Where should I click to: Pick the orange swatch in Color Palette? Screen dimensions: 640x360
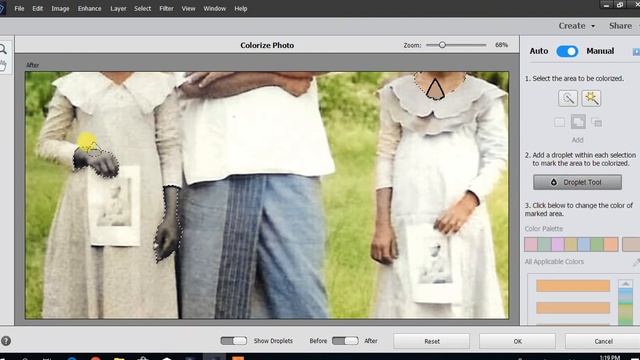pos(611,244)
